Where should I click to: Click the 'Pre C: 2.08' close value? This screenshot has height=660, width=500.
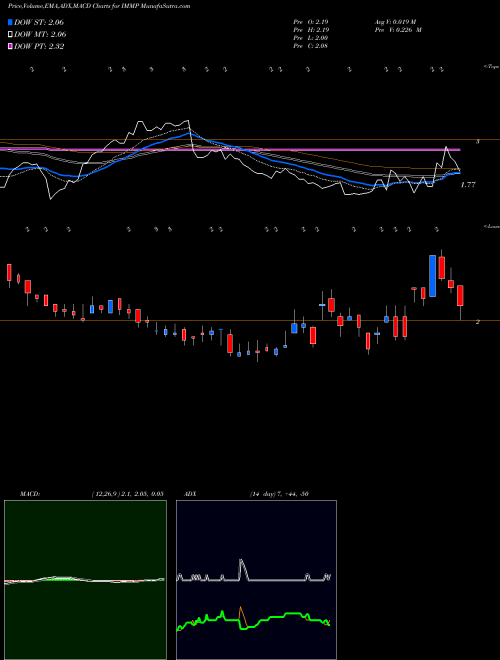[x=311, y=45]
